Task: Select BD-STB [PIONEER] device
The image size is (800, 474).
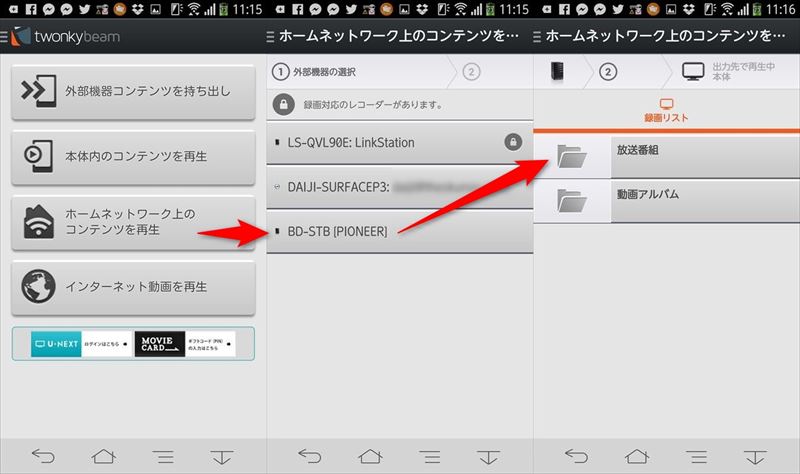Action: point(399,232)
